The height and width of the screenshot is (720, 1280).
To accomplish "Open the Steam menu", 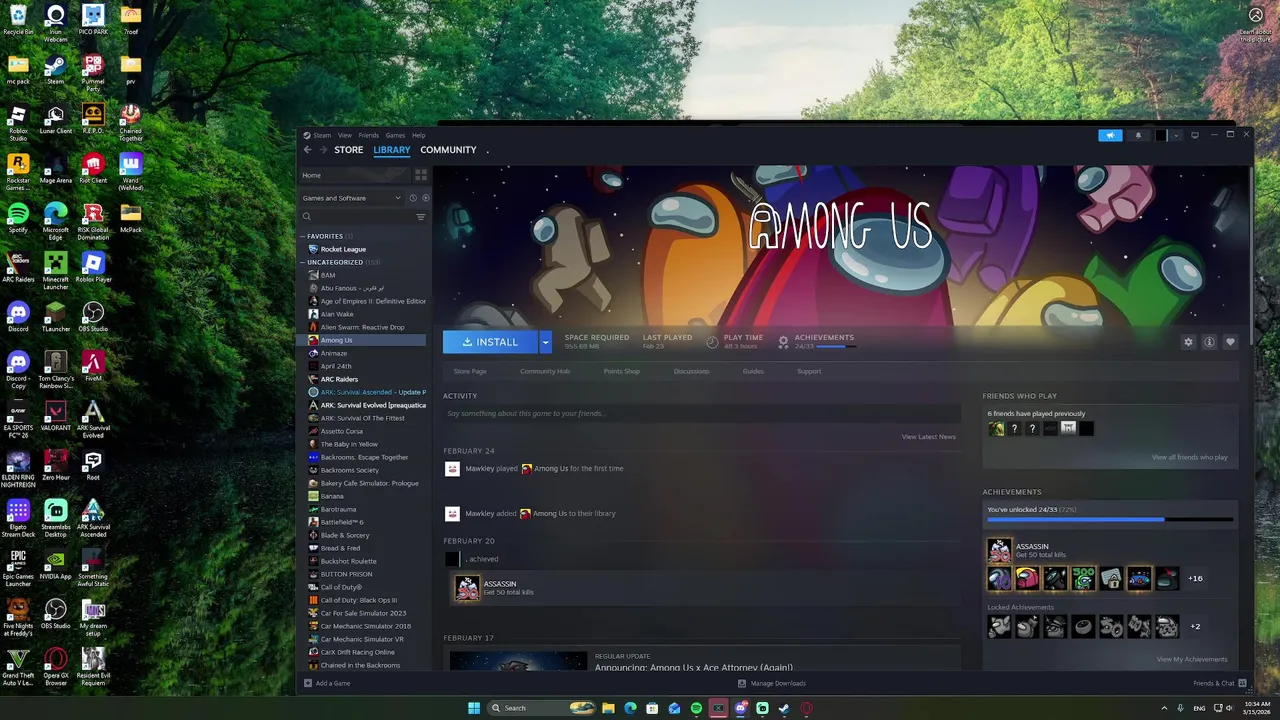I will tap(322, 135).
